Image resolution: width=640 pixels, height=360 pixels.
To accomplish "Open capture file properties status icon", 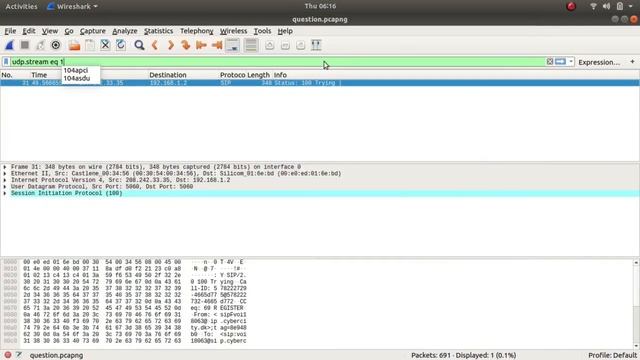I will (x=19, y=355).
